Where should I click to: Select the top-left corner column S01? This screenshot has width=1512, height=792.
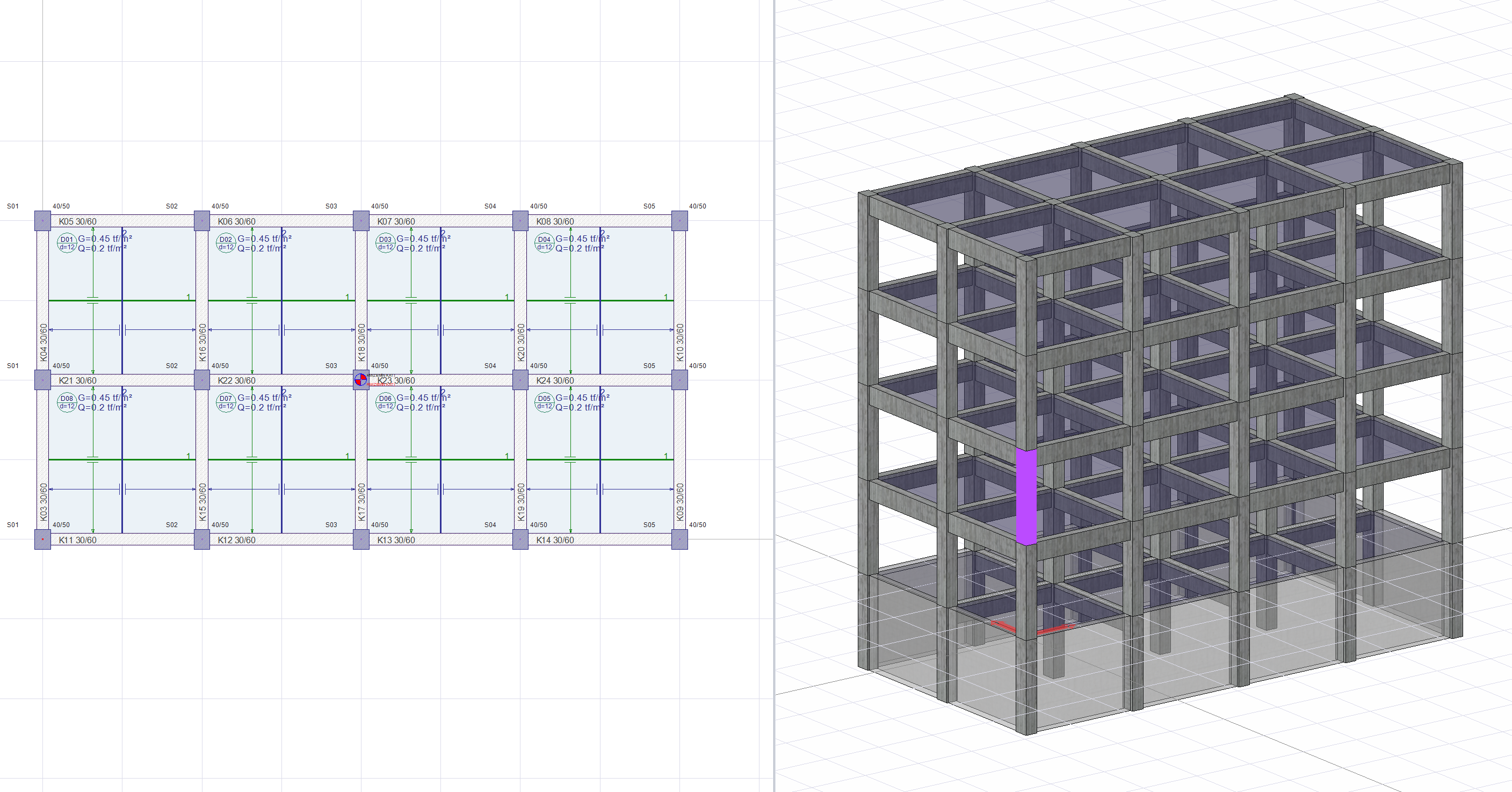(x=42, y=221)
